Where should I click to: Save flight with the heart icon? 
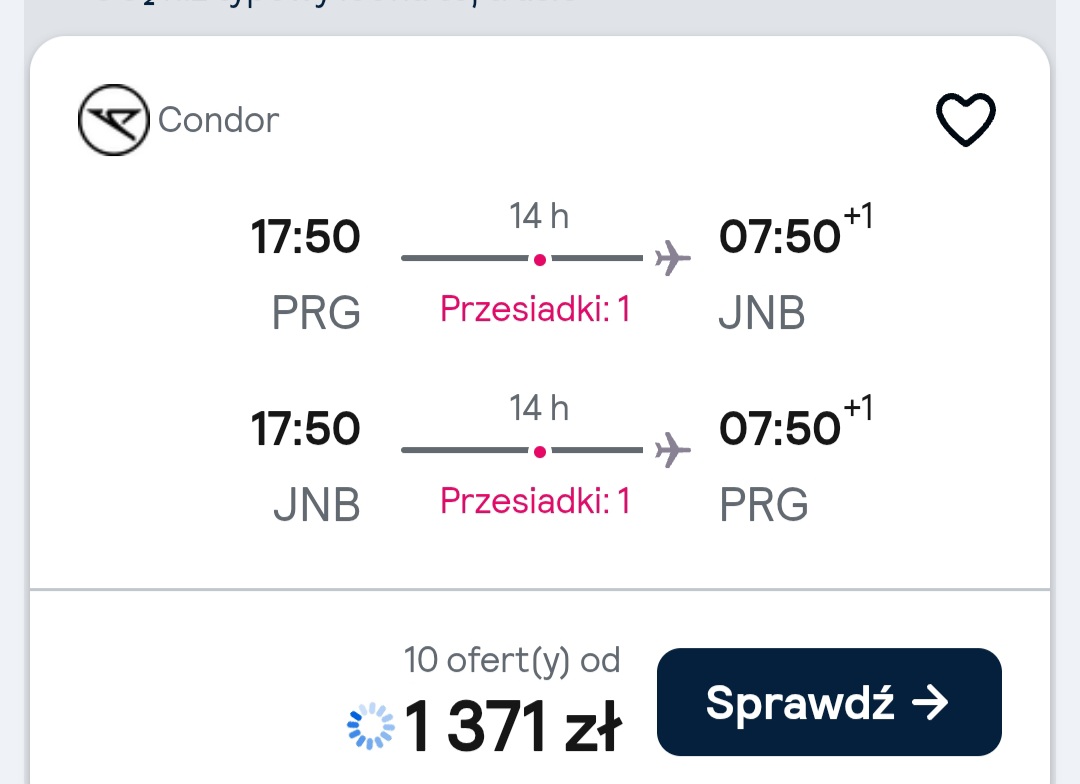click(x=965, y=119)
